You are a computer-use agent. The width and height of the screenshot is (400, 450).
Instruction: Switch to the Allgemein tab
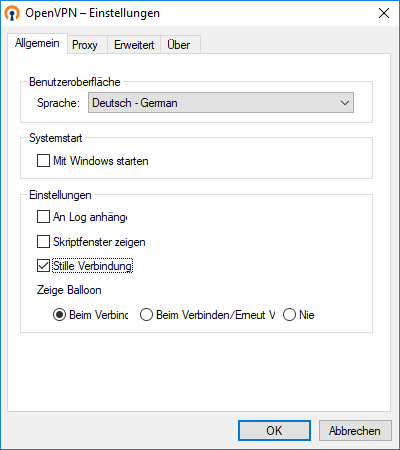37,43
